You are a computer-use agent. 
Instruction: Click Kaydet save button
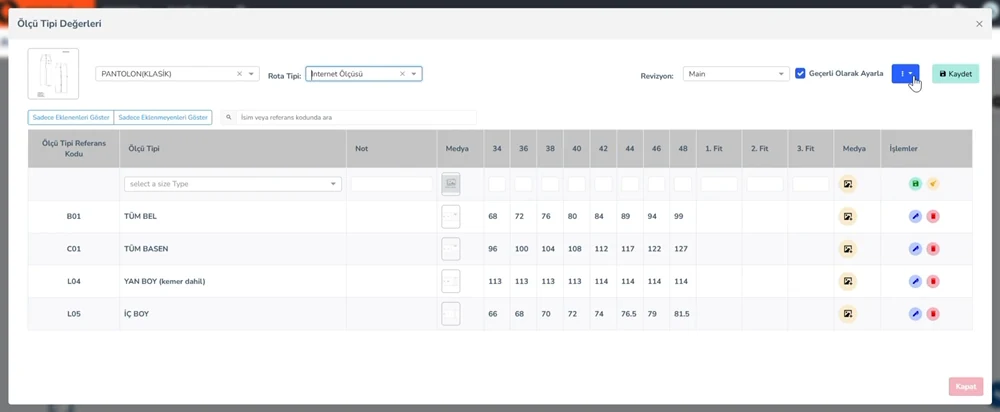pyautogui.click(x=955, y=74)
